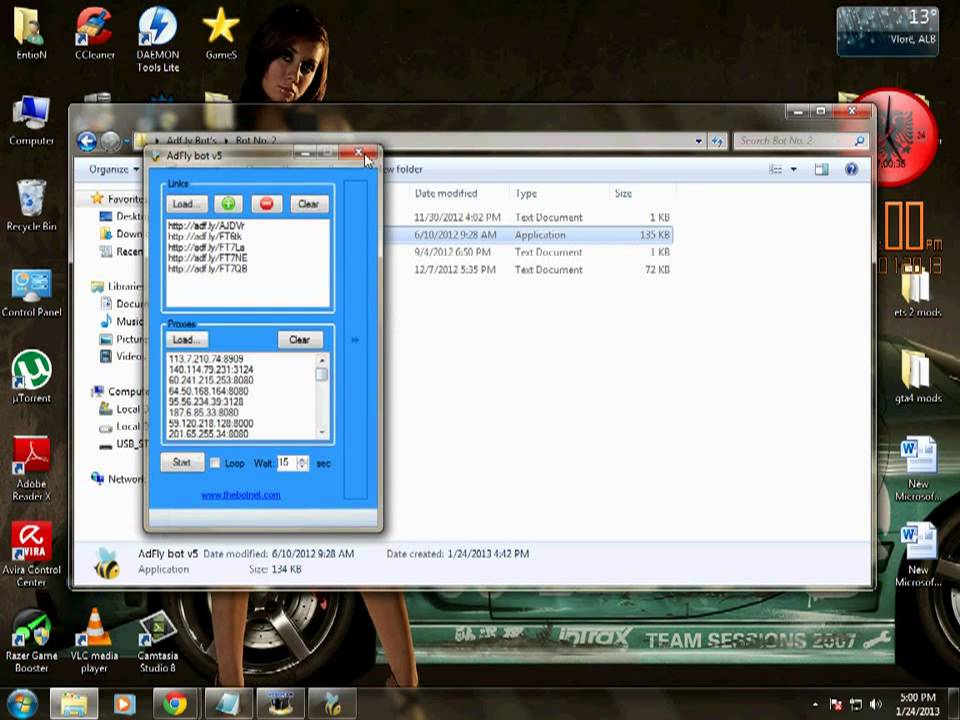Image resolution: width=960 pixels, height=720 pixels.
Task: Select proxy 59.120.218.128:8000
Action: click(x=211, y=423)
